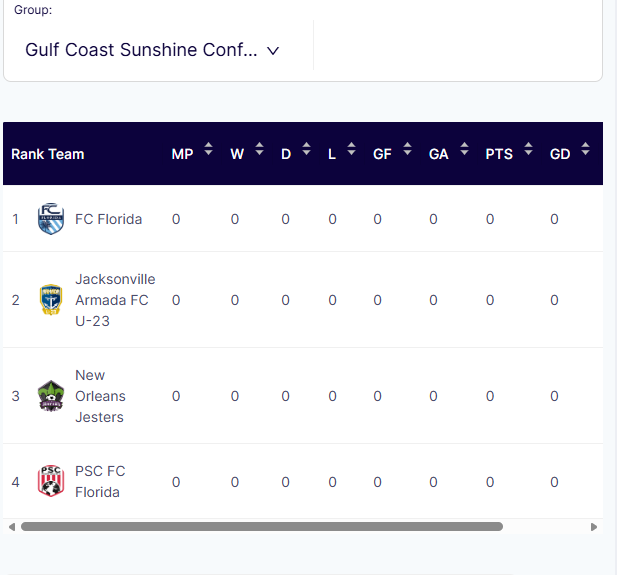The height and width of the screenshot is (575, 617).
Task: Click the horizontal scrollbar right arrow
Action: [594, 527]
